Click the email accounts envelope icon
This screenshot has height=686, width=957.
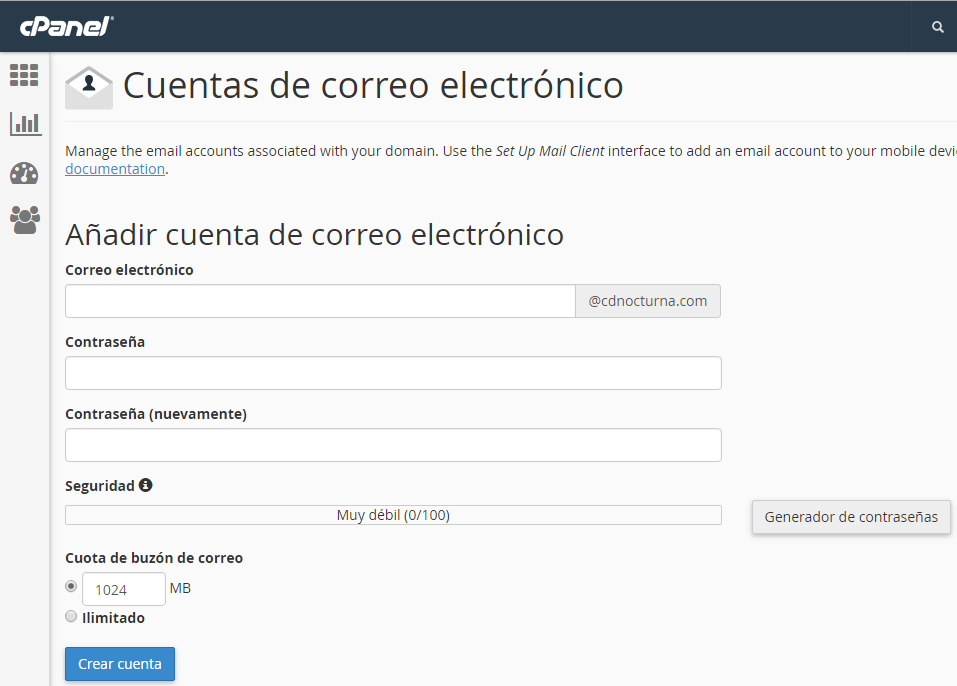89,87
